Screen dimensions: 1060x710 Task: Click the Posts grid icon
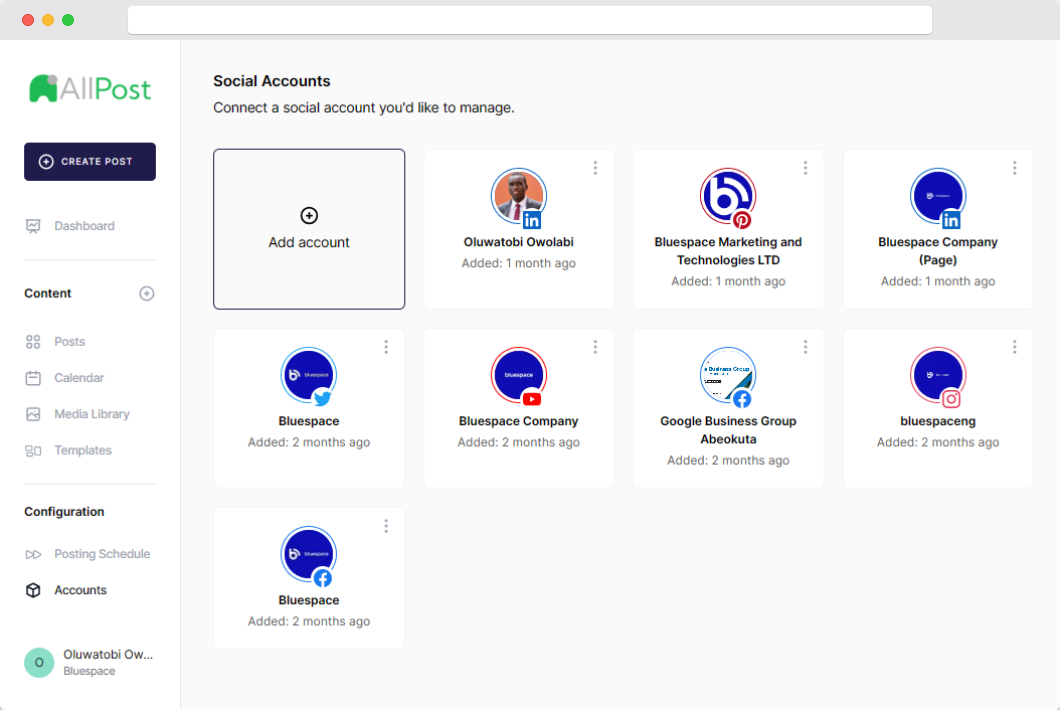[x=33, y=342]
